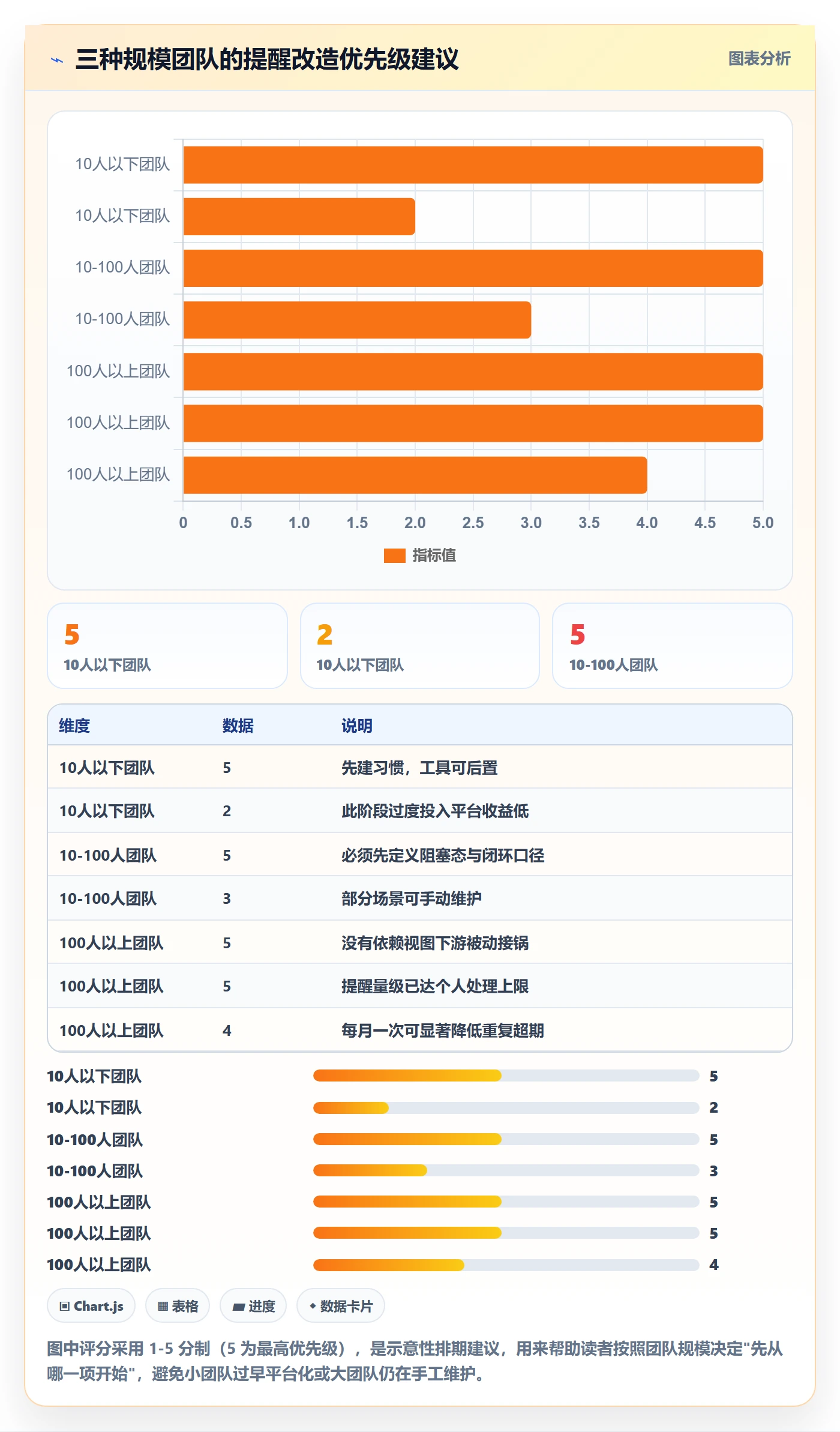Click the summary card showing 5 for 10人以下团队
840x1432 pixels.
click(167, 646)
